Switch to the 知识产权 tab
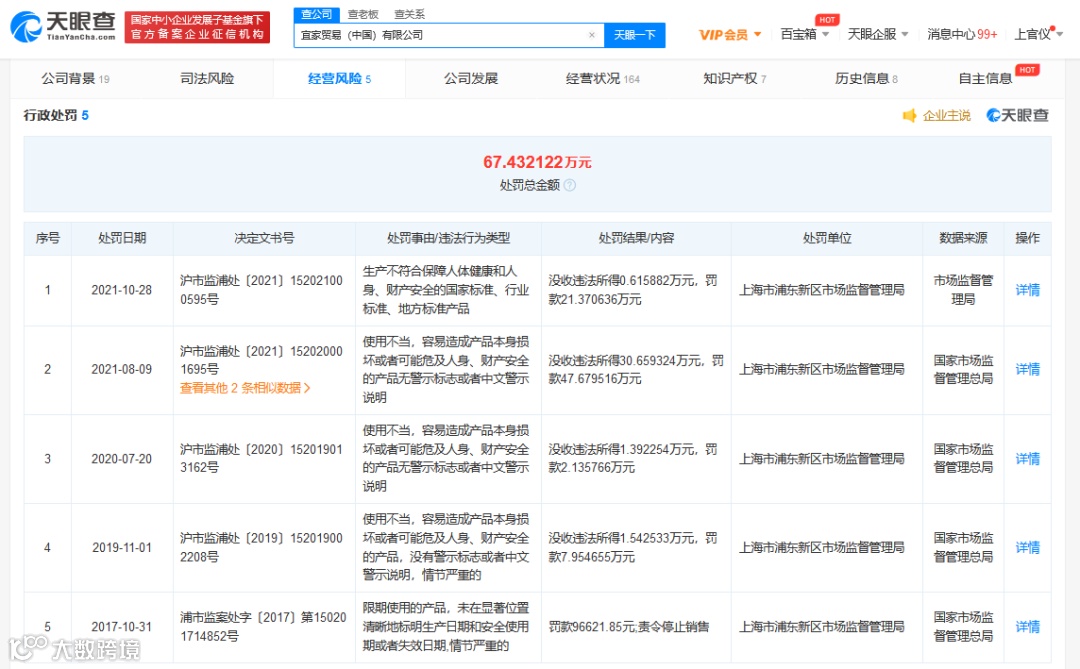1080x669 pixels. coord(734,79)
